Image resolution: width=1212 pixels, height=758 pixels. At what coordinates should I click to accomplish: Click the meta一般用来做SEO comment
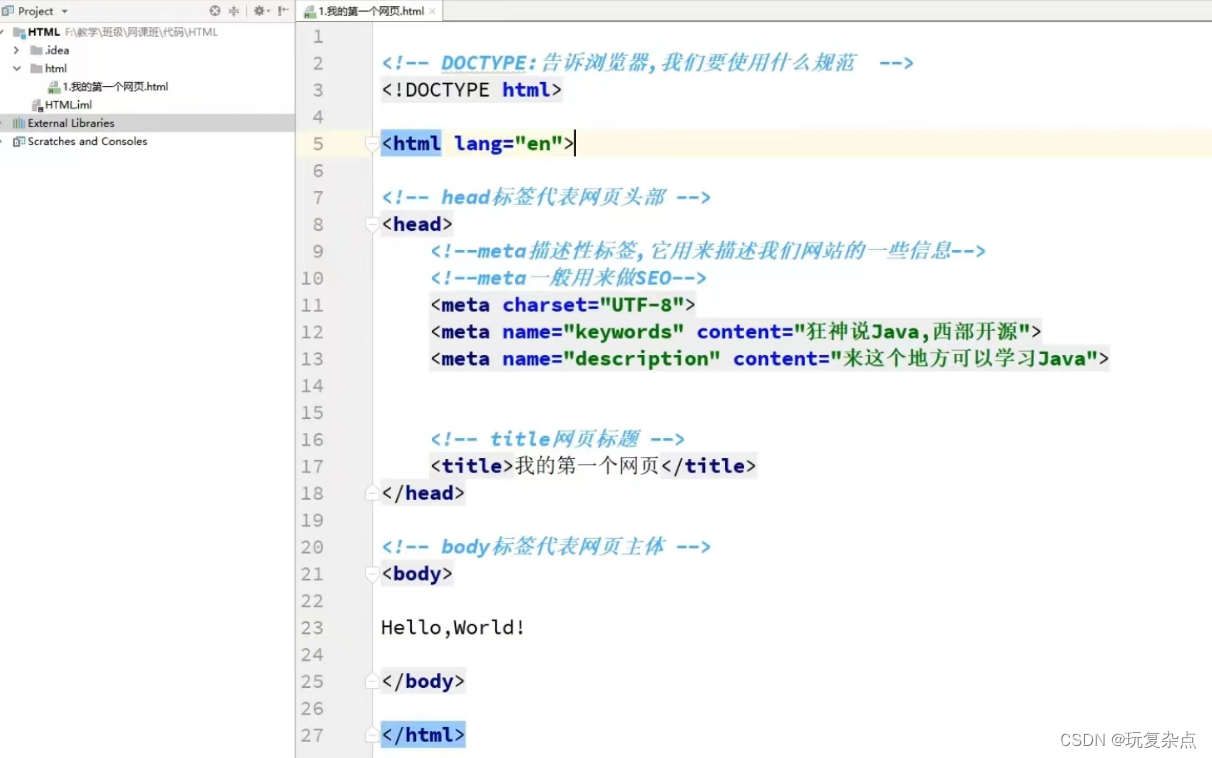click(x=568, y=279)
